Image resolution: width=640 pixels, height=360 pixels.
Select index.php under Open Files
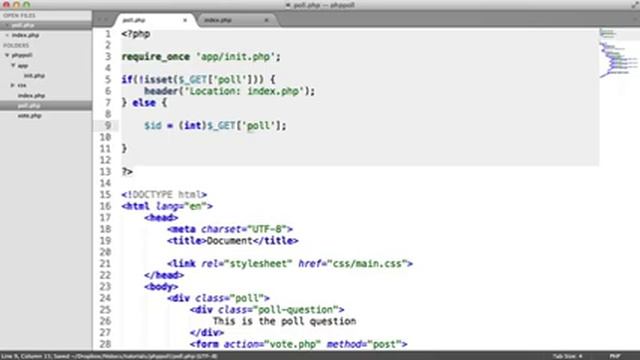pos(25,35)
